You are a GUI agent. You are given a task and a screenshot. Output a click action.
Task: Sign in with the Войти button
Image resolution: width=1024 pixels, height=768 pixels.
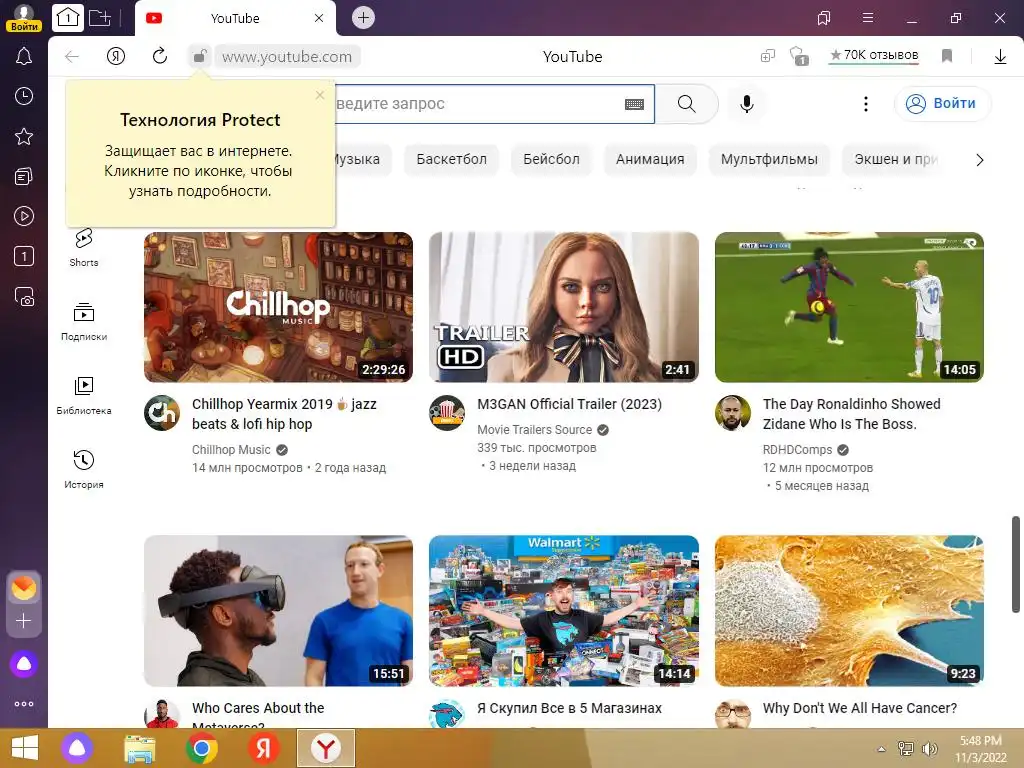click(942, 103)
